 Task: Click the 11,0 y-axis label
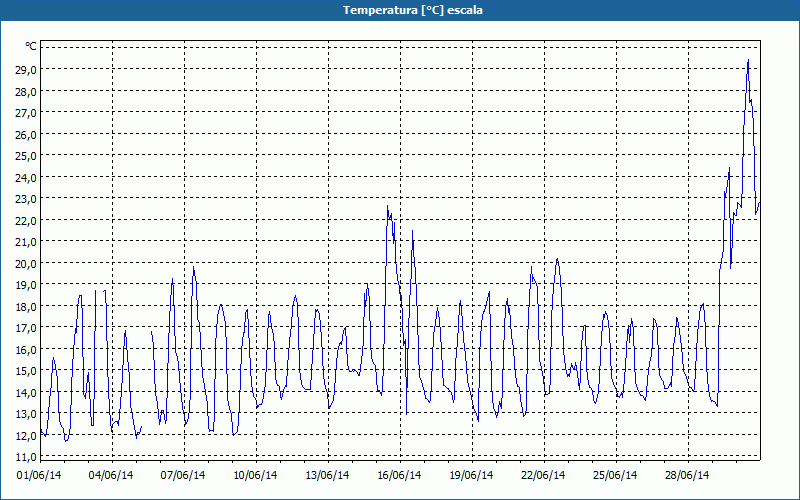26,457
